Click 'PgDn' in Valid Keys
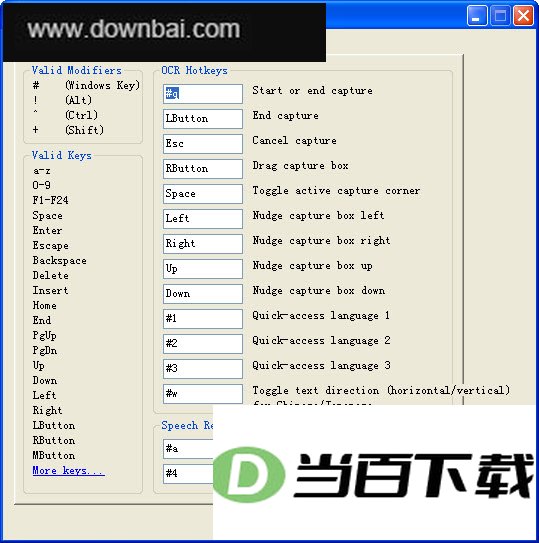The width and height of the screenshot is (539, 543). click(45, 350)
